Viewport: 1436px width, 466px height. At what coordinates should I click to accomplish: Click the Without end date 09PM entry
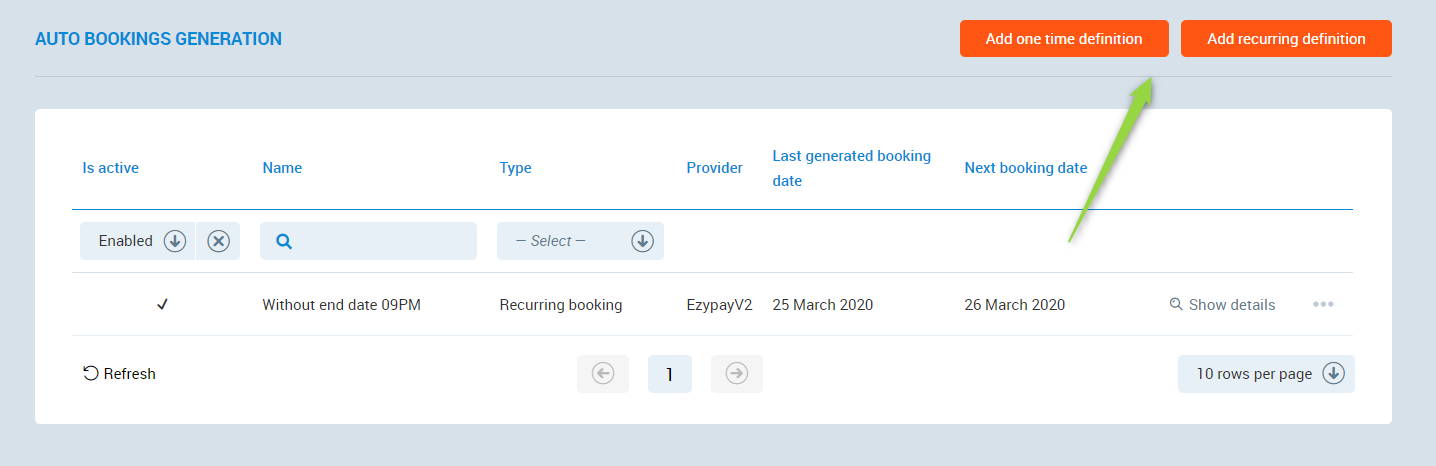click(x=341, y=305)
